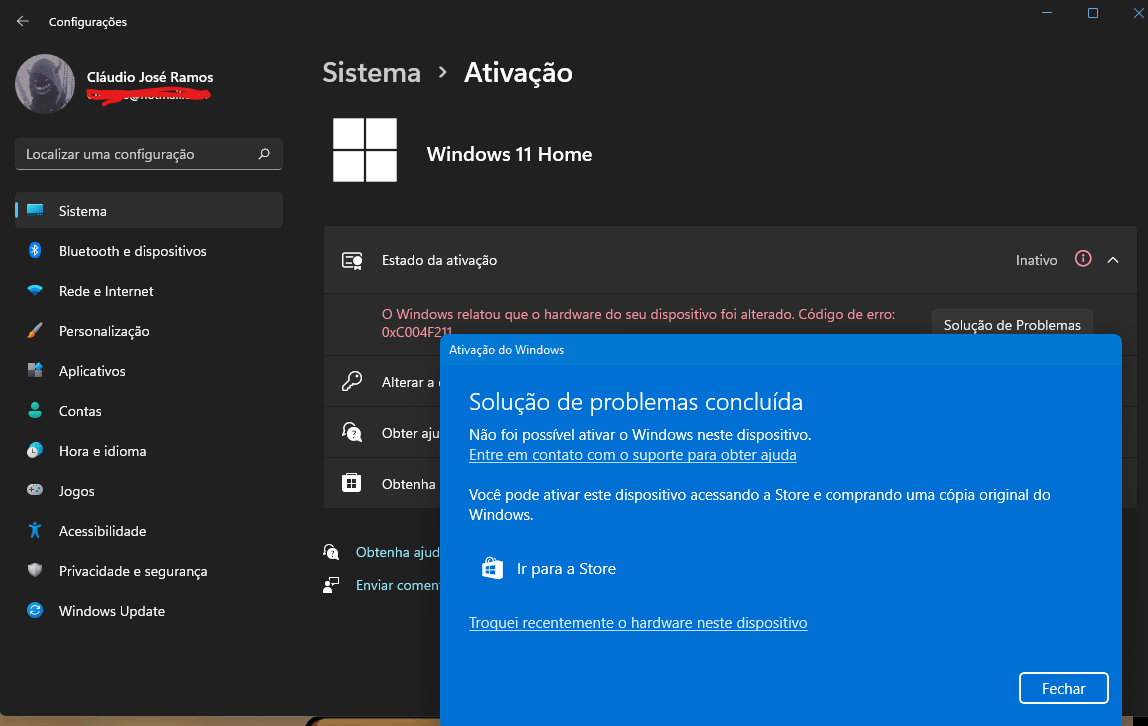Click Troquei recentemente o hardware link
Screen dimensions: 1148x726
[638, 623]
